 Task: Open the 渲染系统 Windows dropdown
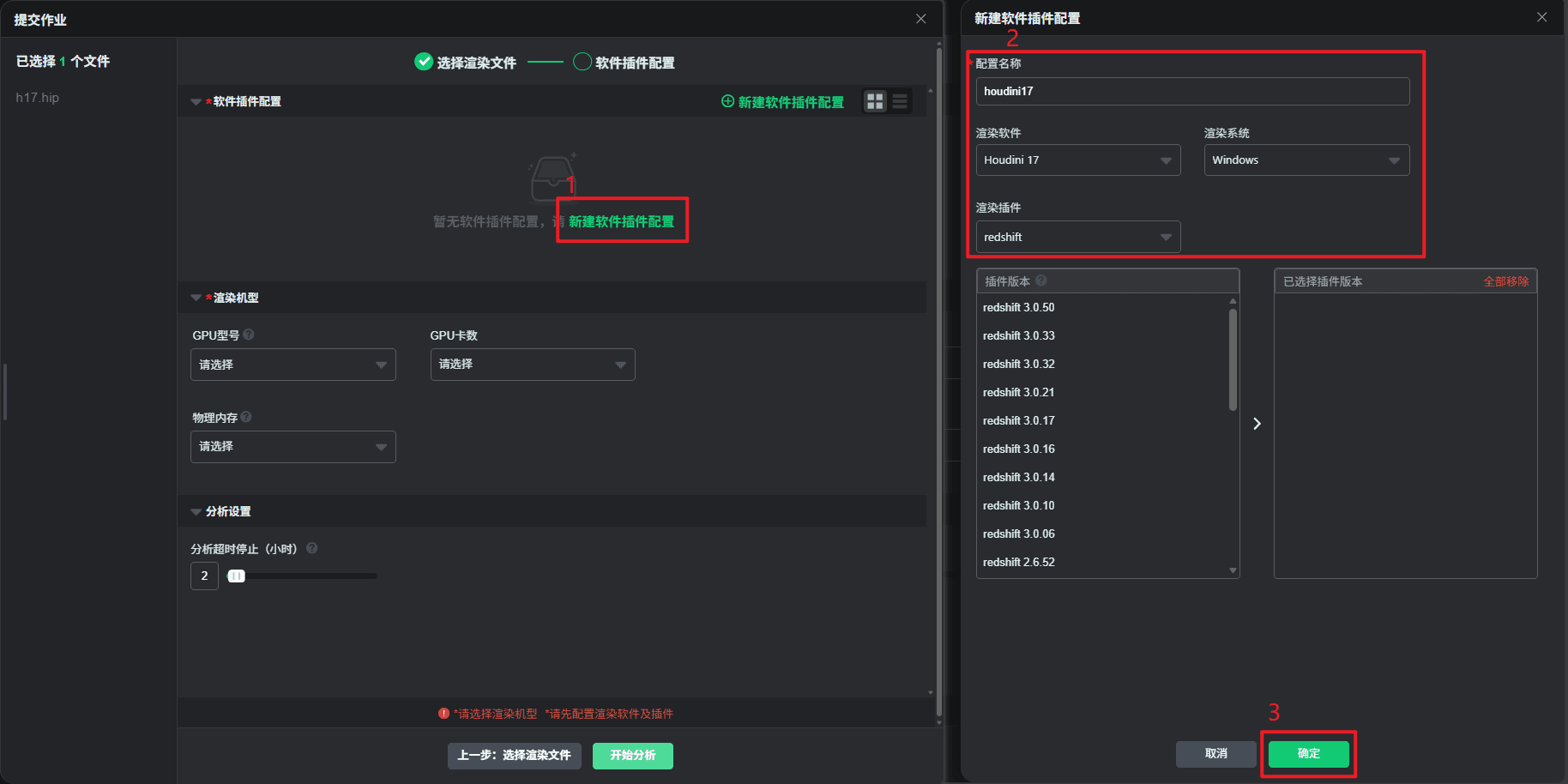1306,160
